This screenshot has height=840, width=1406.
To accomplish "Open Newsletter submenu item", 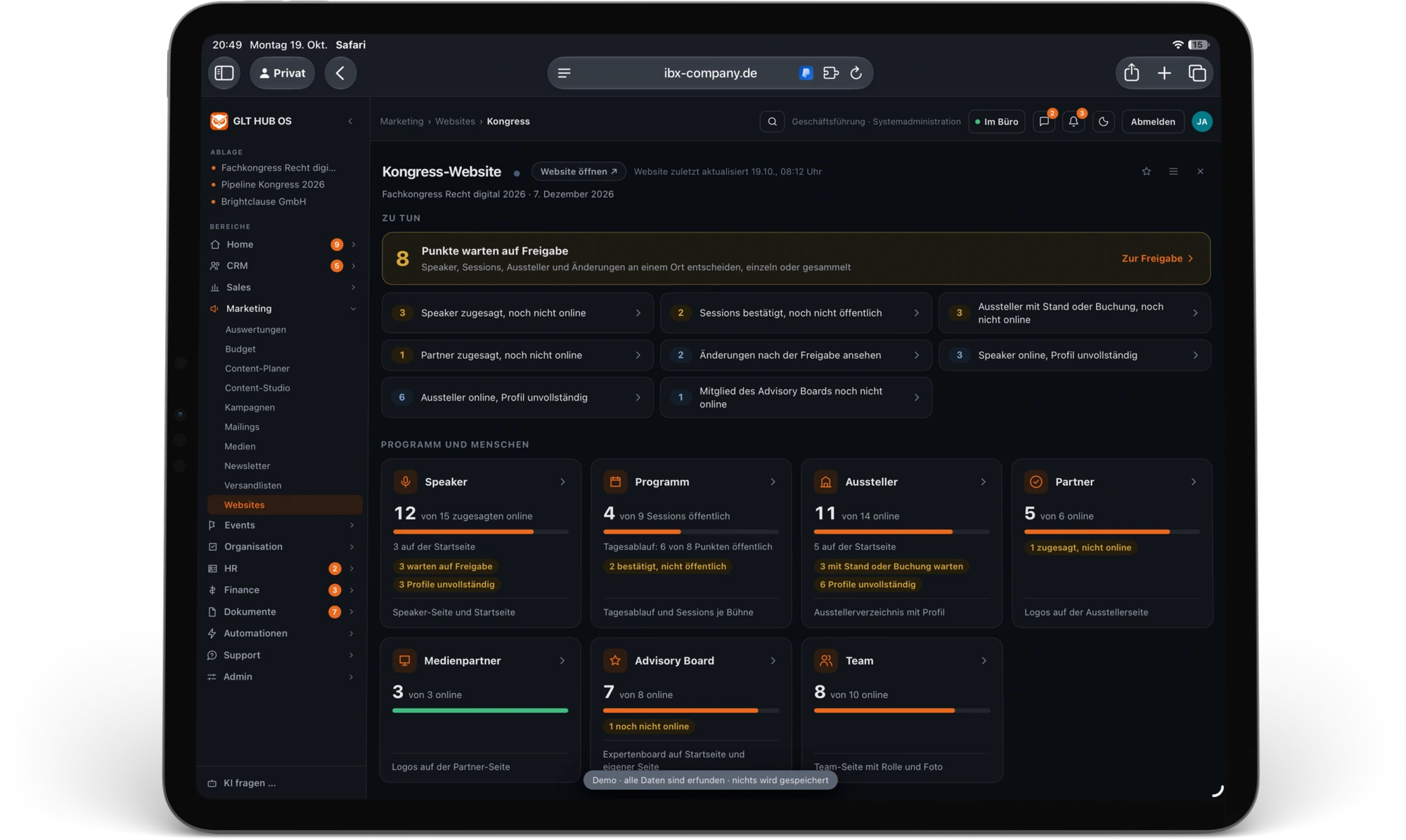I will (247, 465).
